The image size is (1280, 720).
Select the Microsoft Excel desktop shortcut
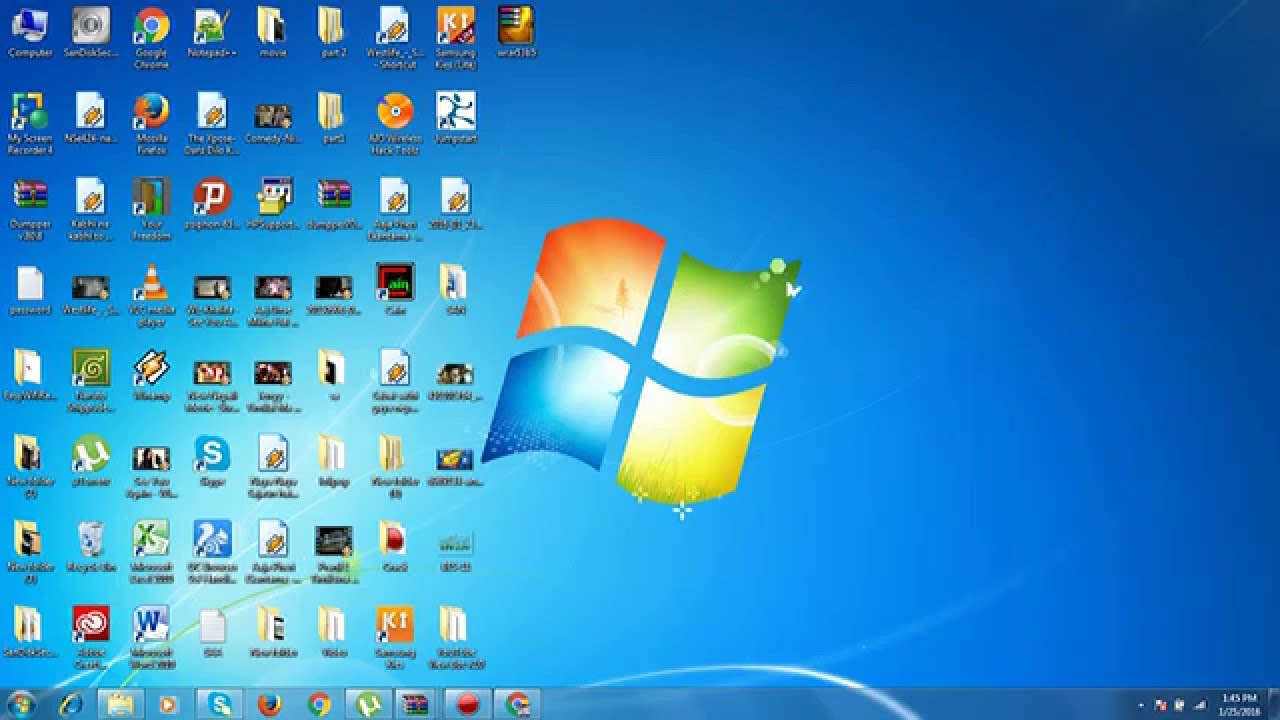click(x=151, y=552)
